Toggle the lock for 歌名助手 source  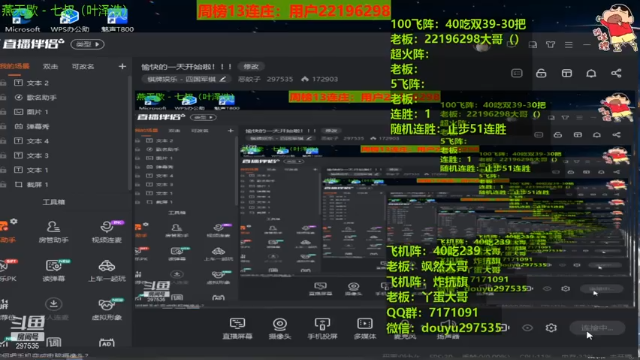pyautogui.click(x=3, y=98)
